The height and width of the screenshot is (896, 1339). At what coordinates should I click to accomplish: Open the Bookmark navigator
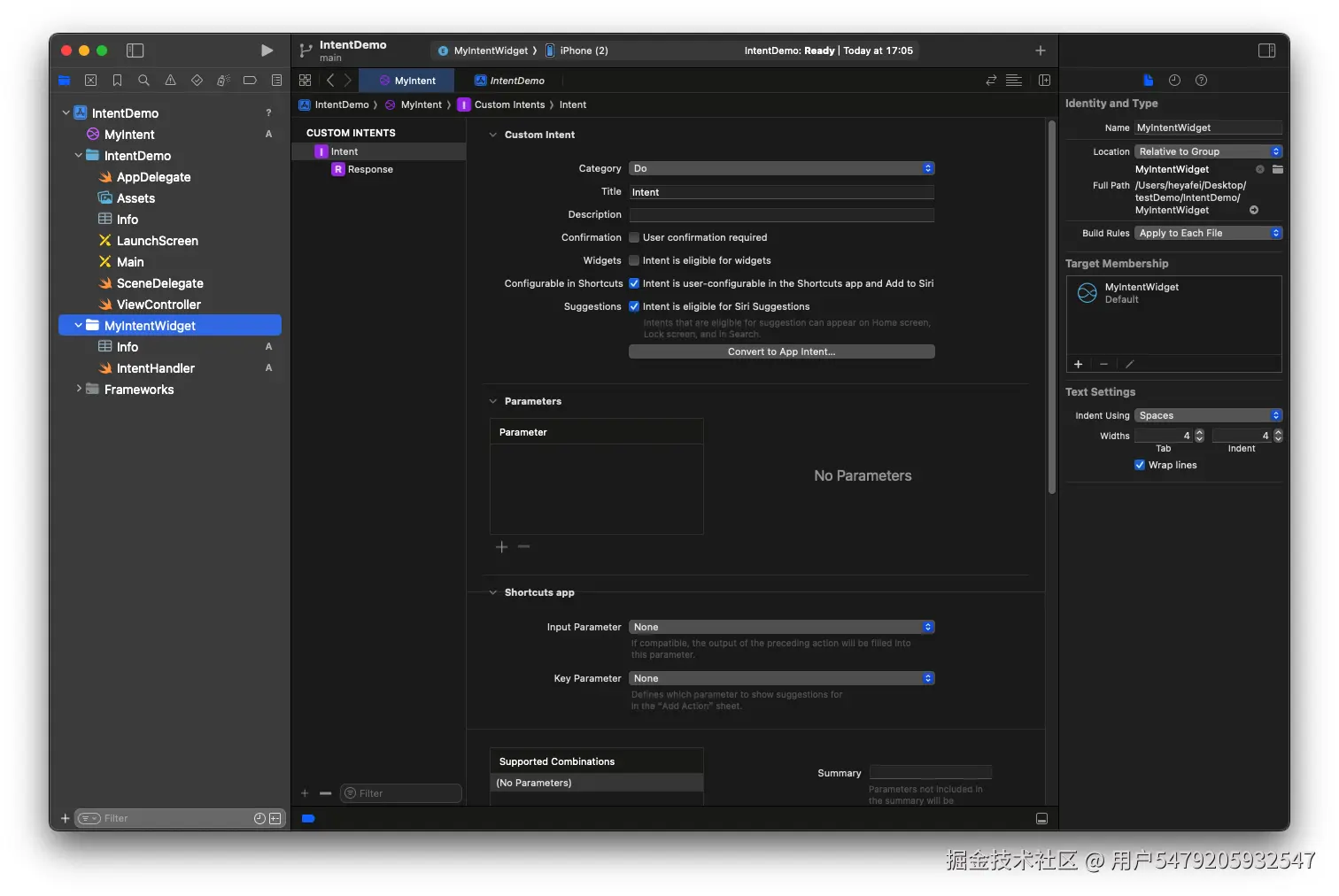click(117, 81)
